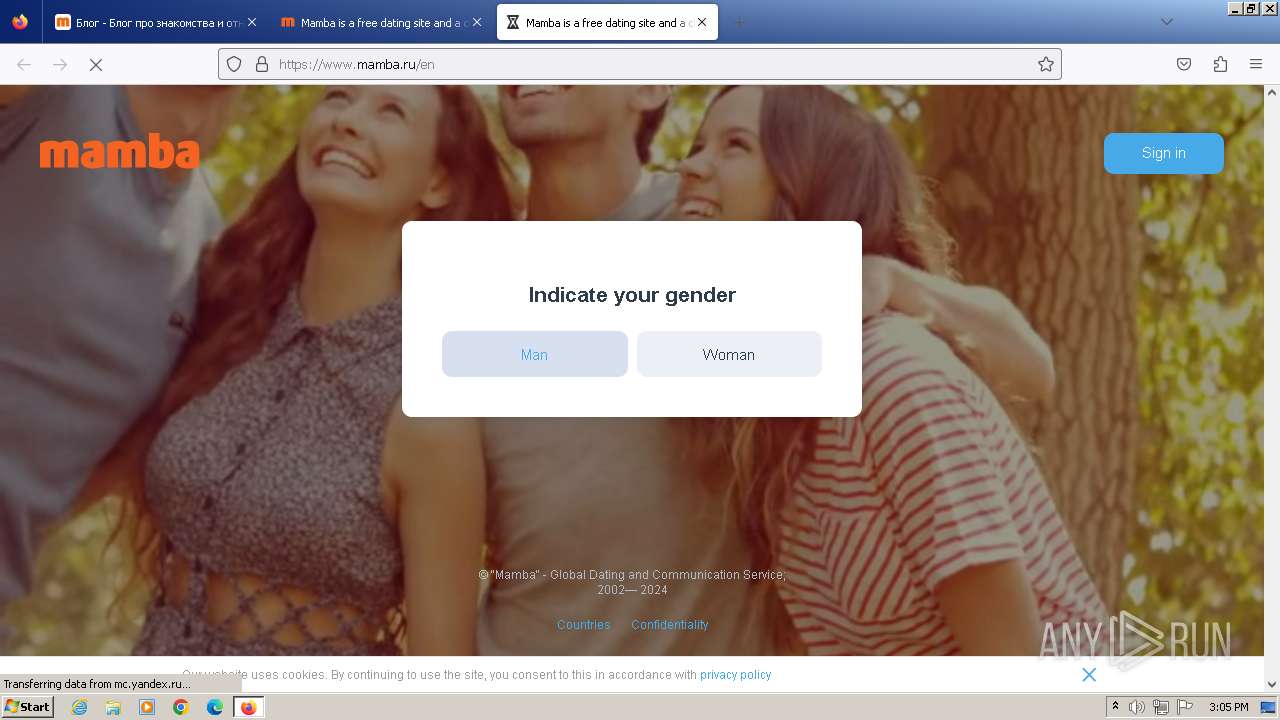Screen dimensions: 1280x720
Task: Open File Explorer from taskbar
Action: [113, 707]
